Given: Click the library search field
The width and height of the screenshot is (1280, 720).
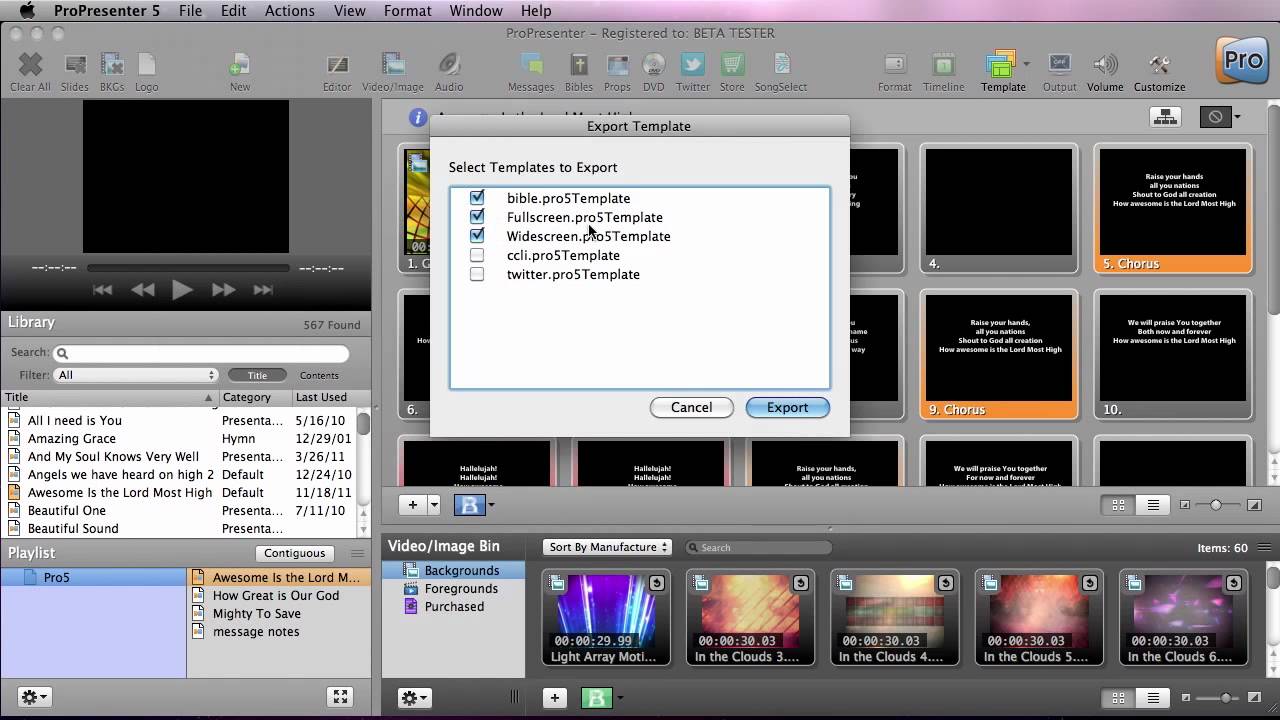Looking at the screenshot, I should [x=201, y=353].
